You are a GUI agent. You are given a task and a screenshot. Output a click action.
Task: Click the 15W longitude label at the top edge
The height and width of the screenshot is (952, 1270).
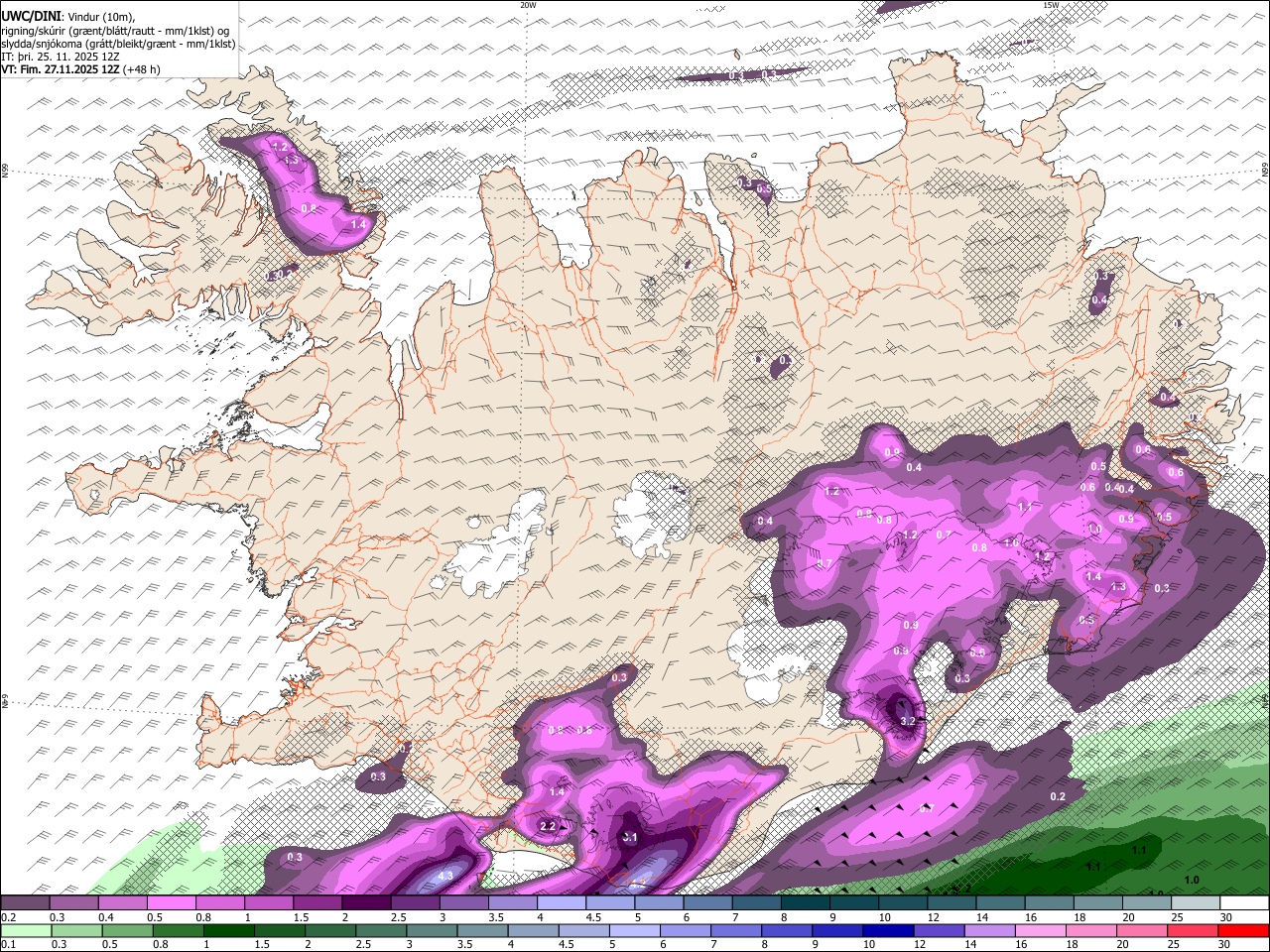click(x=1051, y=5)
